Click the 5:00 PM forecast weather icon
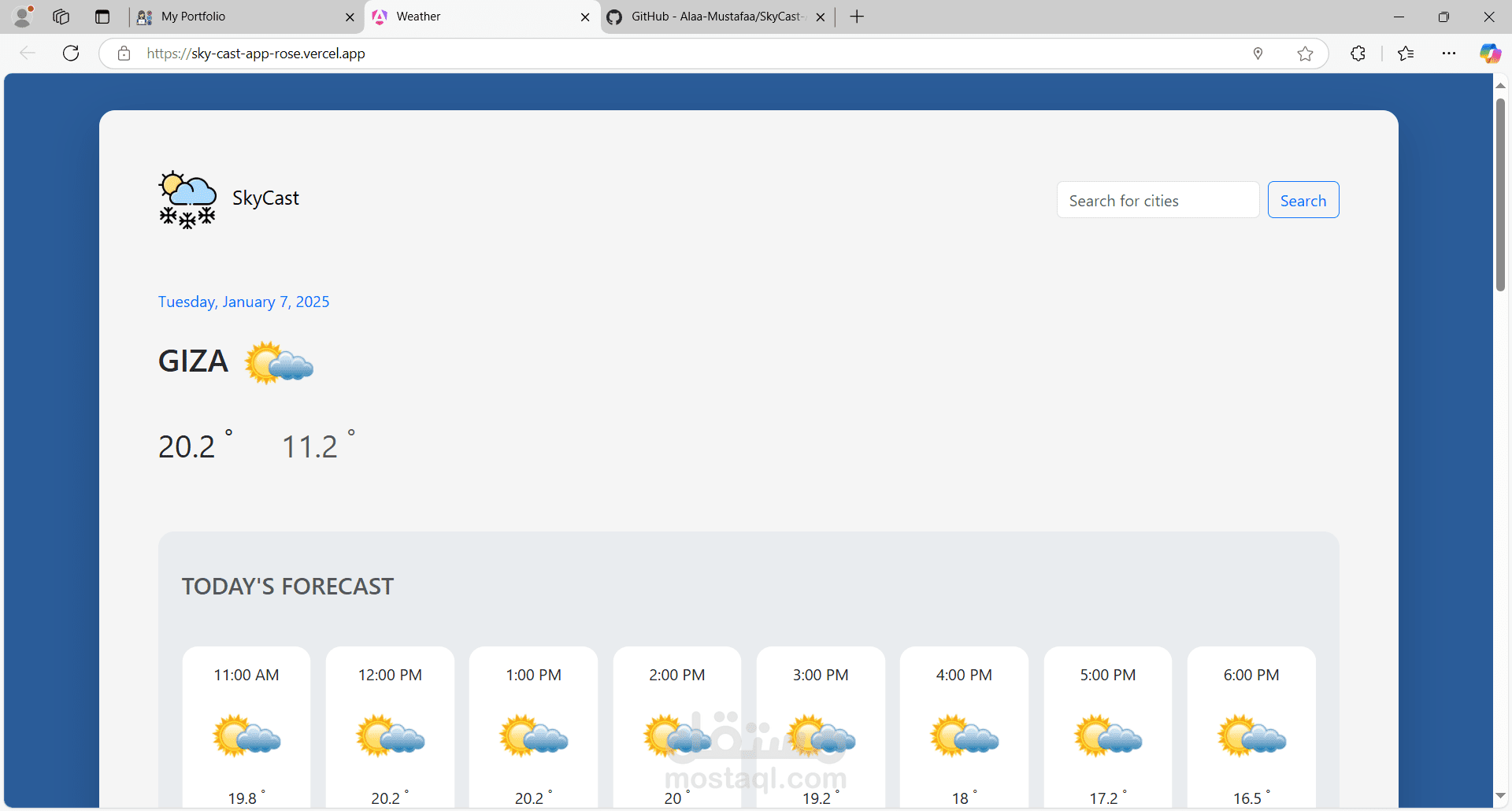Image resolution: width=1512 pixels, height=811 pixels. (1108, 735)
